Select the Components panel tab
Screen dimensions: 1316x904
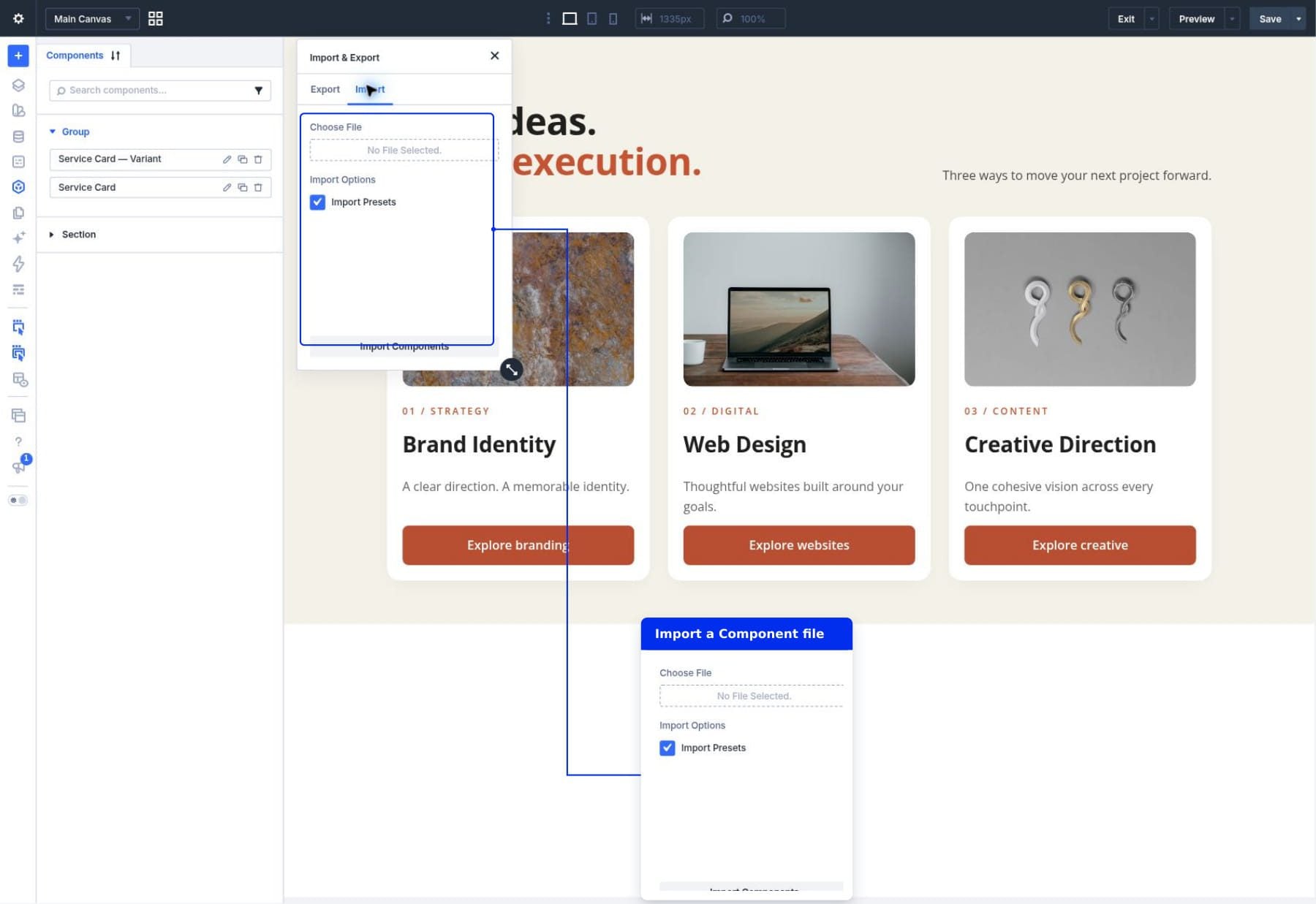(75, 56)
